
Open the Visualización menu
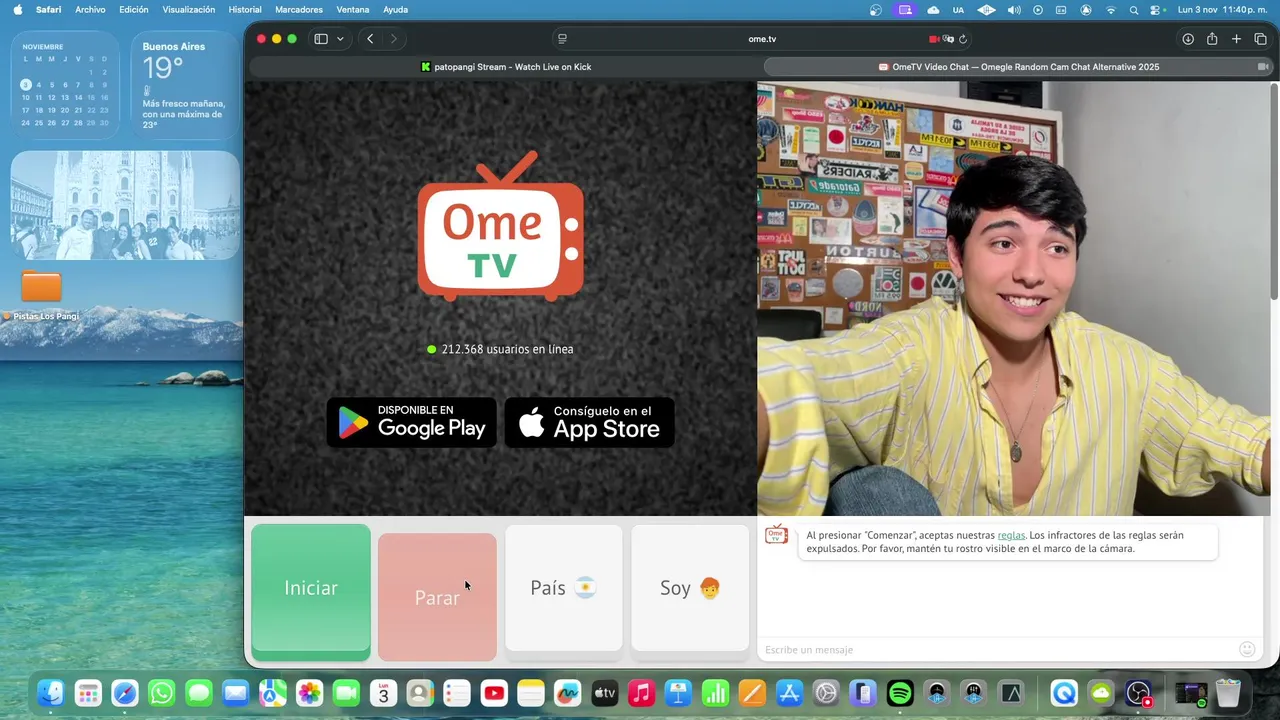pyautogui.click(x=189, y=9)
